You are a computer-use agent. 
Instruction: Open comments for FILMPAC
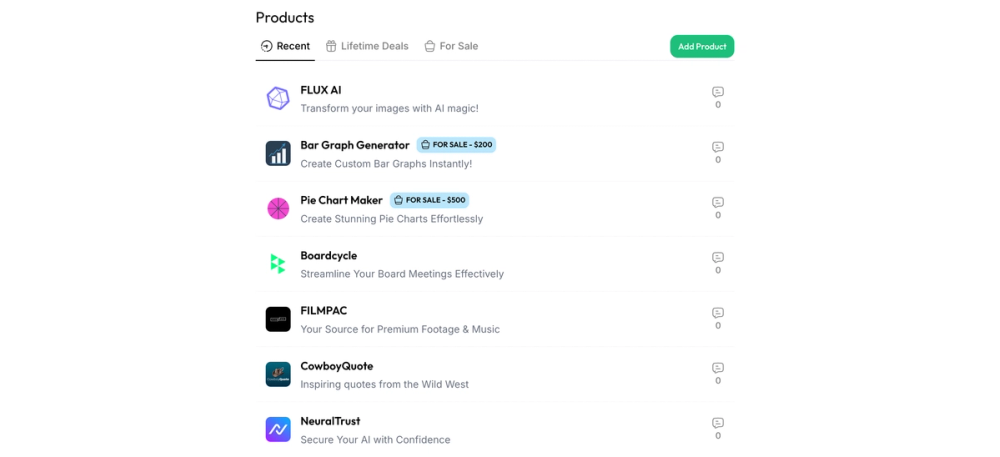718,319
